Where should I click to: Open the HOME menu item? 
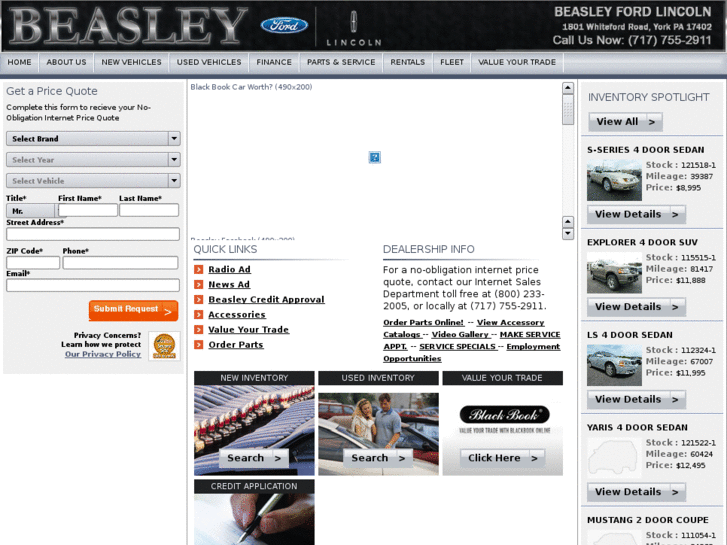coord(19,62)
